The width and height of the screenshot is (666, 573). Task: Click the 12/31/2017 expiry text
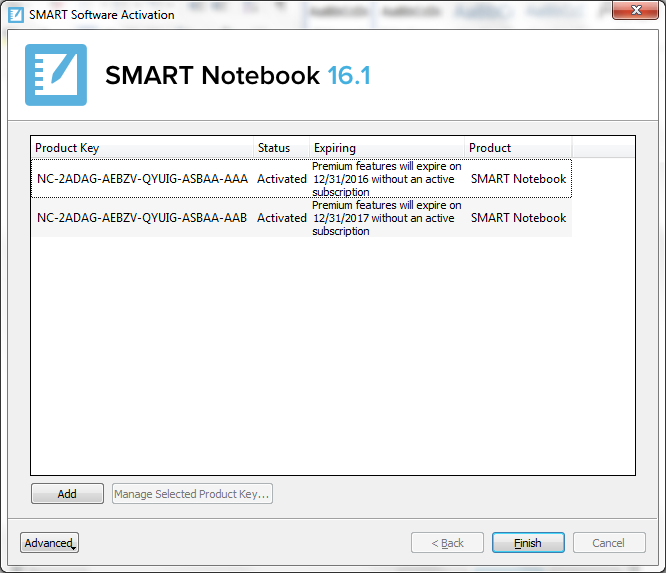(x=387, y=218)
